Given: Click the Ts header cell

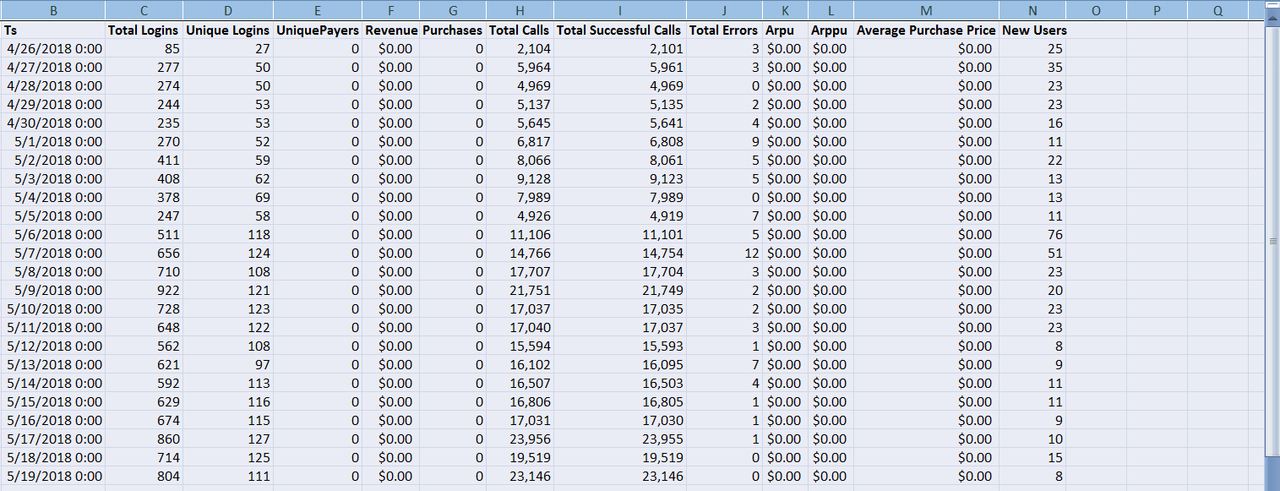Looking at the screenshot, I should click(x=54, y=30).
